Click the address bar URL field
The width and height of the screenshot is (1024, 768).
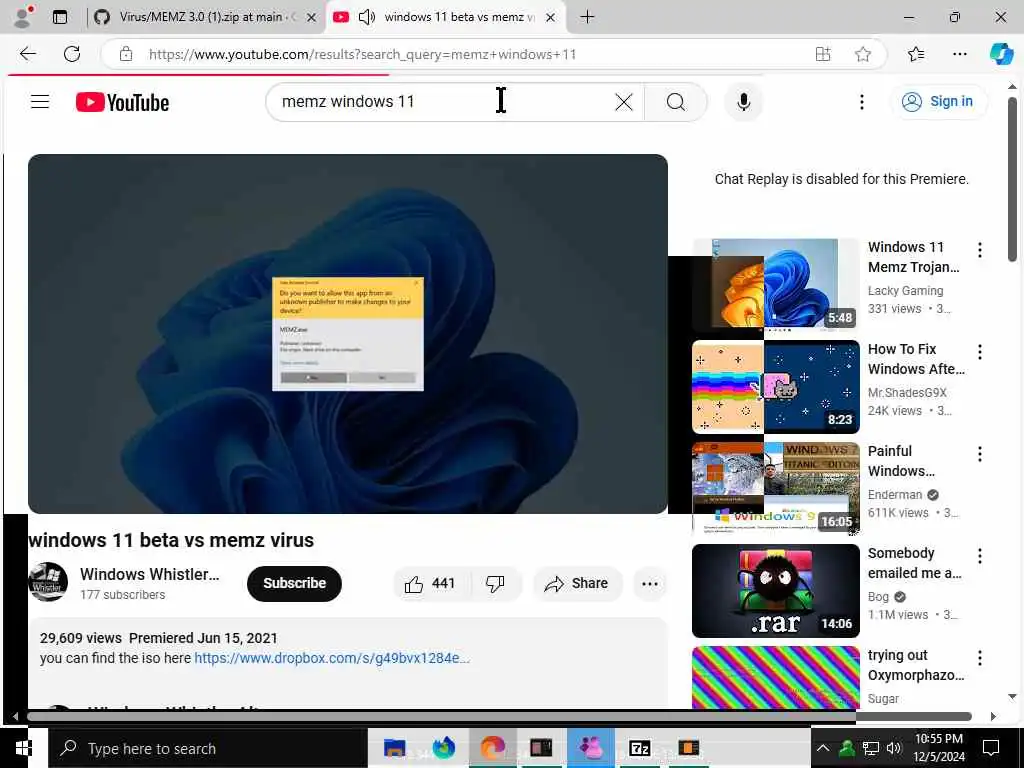pyautogui.click(x=457, y=54)
